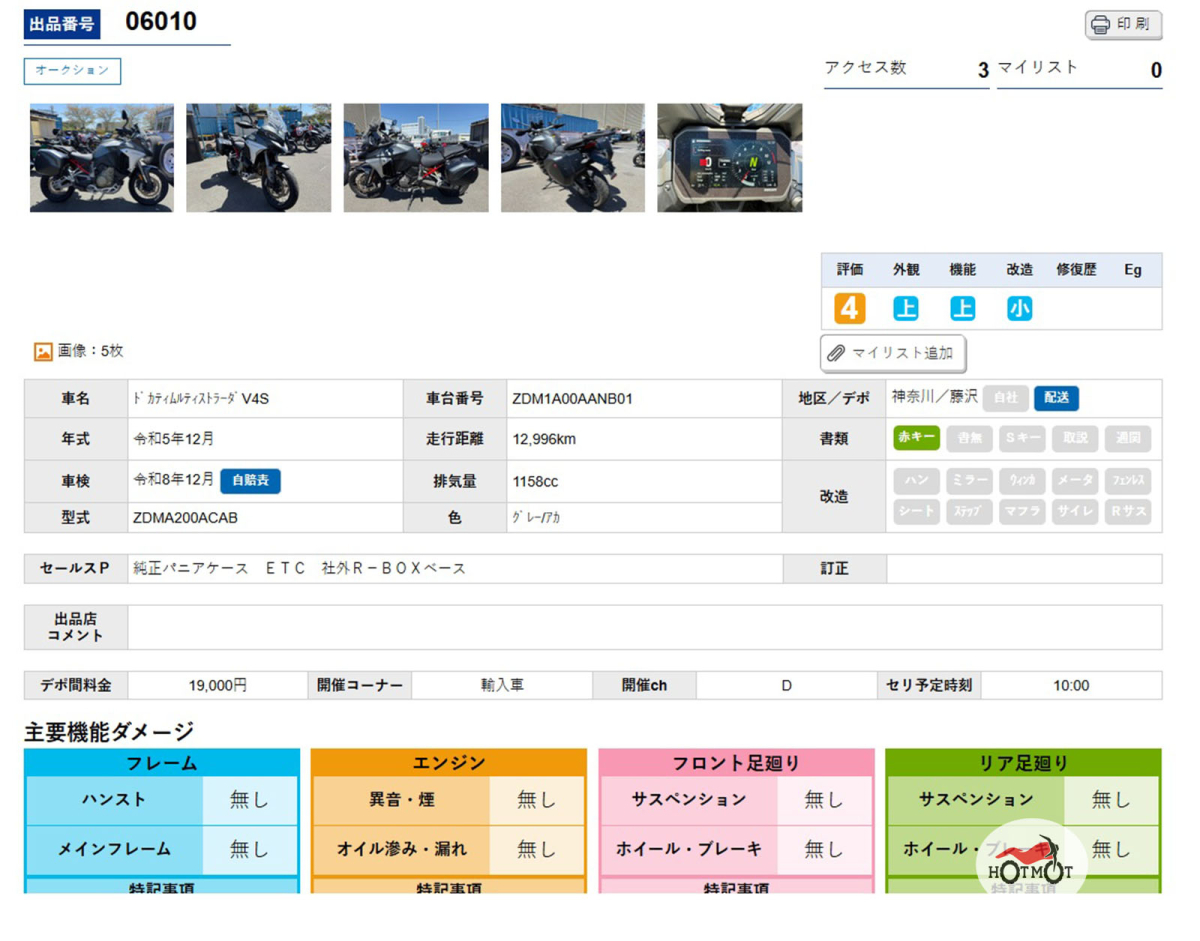Click the アクセス数 count value 3
The image size is (1200, 941).
[983, 70]
